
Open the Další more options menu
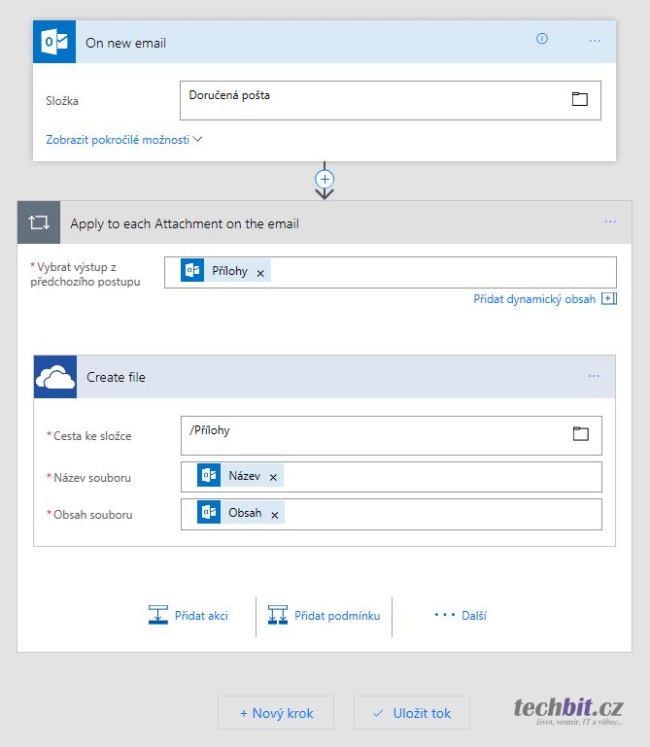click(461, 616)
